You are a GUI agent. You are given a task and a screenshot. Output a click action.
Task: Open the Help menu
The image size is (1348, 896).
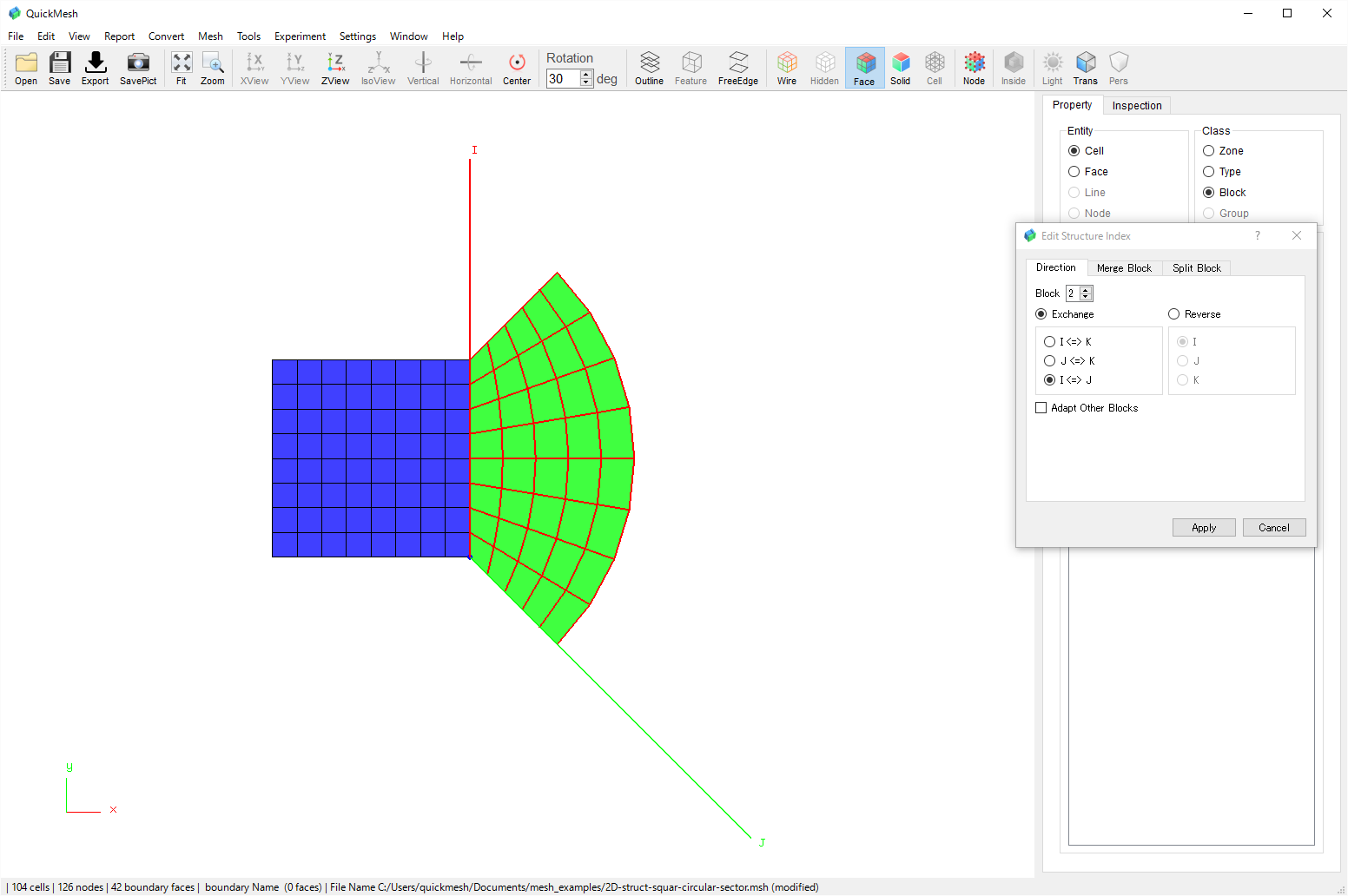pyautogui.click(x=453, y=36)
